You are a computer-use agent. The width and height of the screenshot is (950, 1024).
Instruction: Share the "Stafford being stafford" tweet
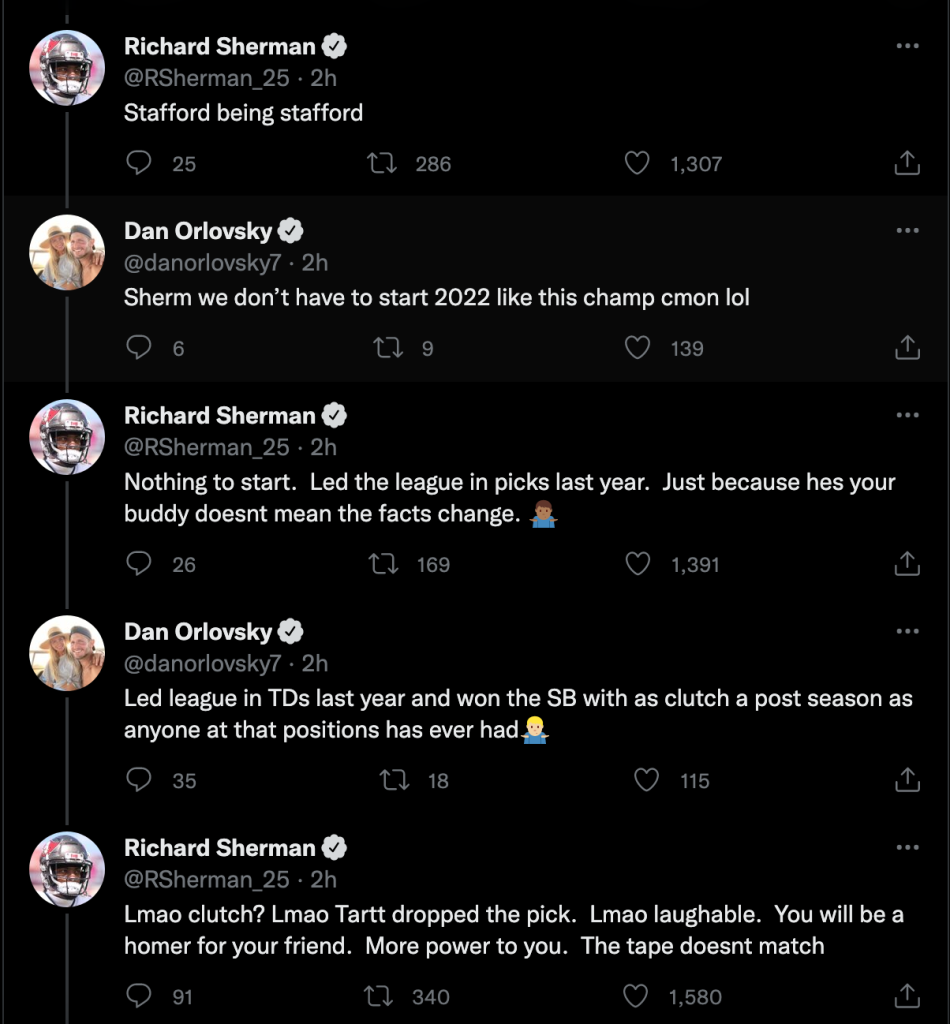[x=907, y=163]
